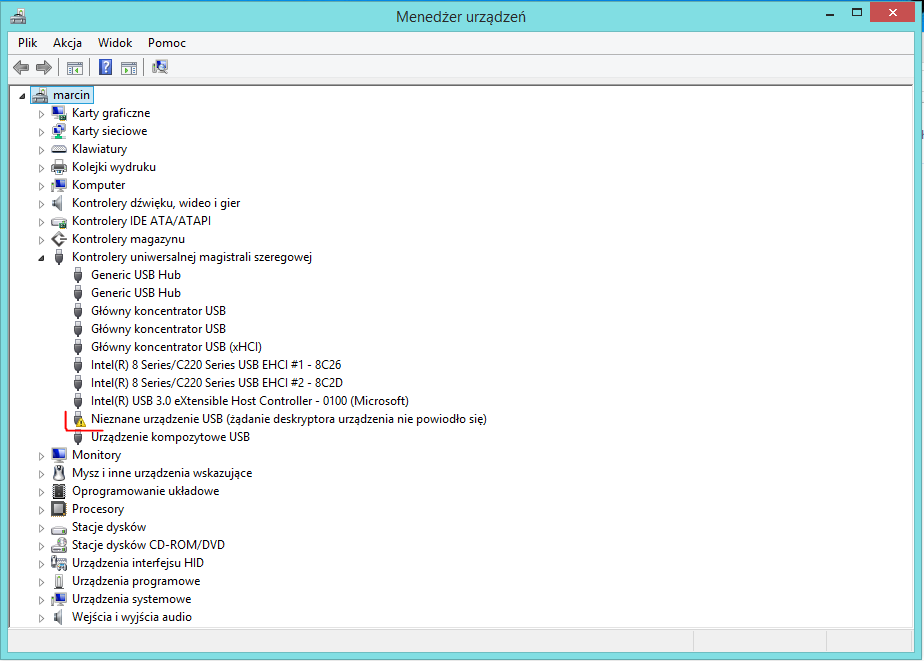Click the Forward arrow toolbar icon
The image size is (924, 661).
(x=44, y=67)
